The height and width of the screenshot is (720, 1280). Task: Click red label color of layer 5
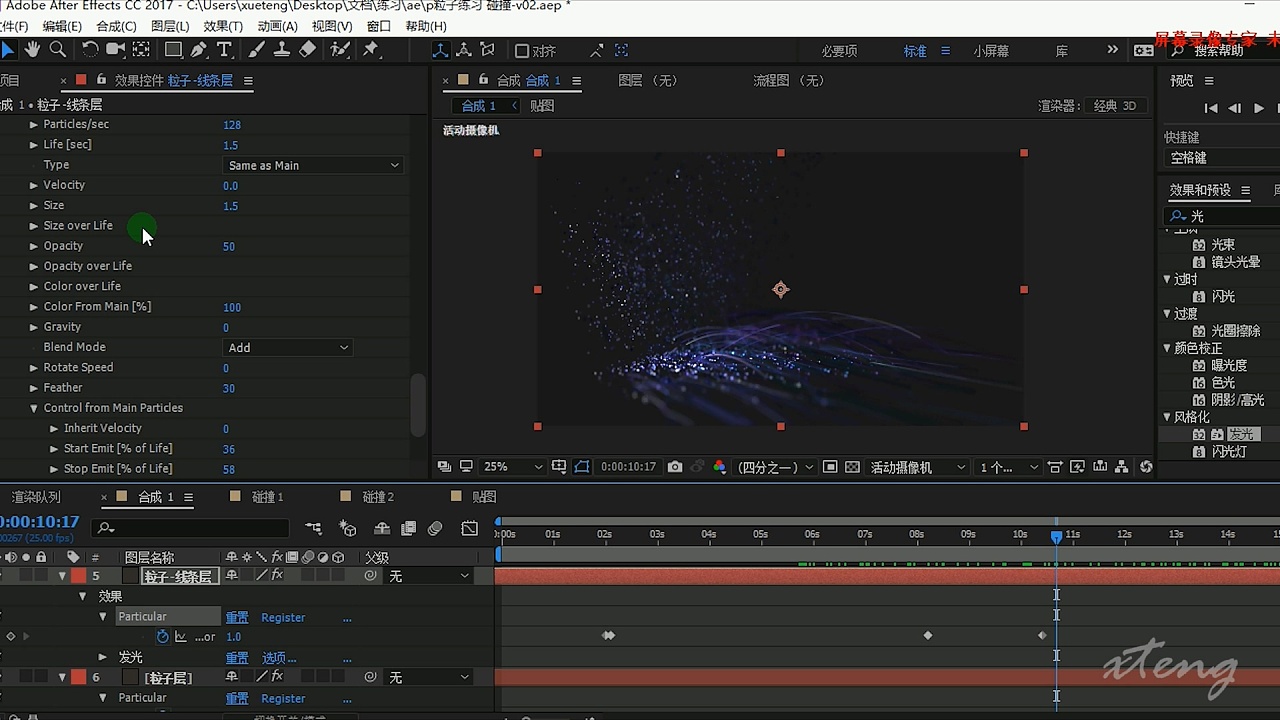coord(78,576)
